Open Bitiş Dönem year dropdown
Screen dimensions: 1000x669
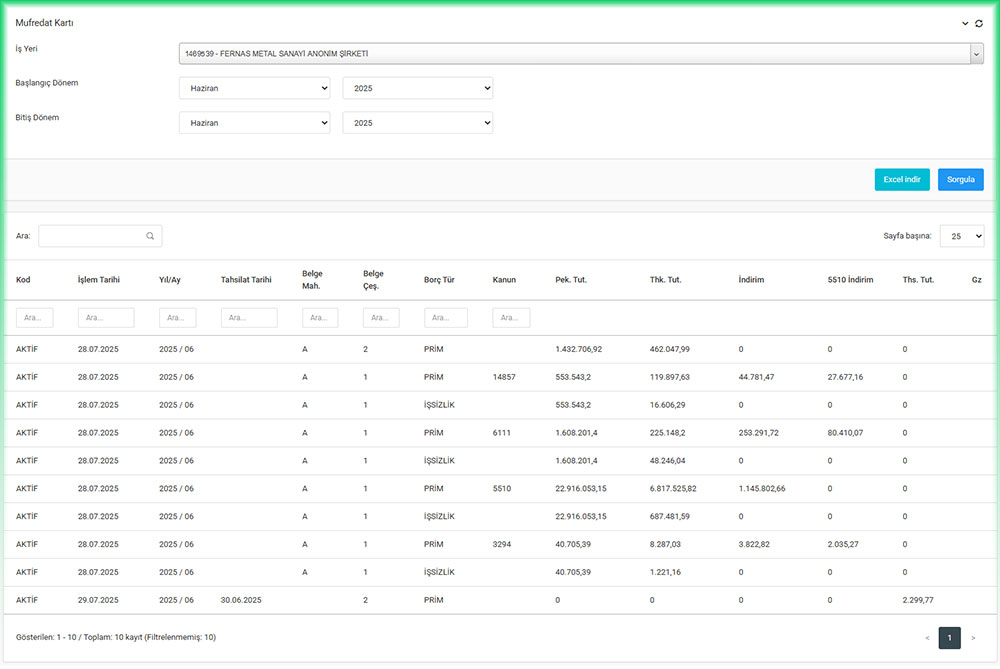point(417,122)
